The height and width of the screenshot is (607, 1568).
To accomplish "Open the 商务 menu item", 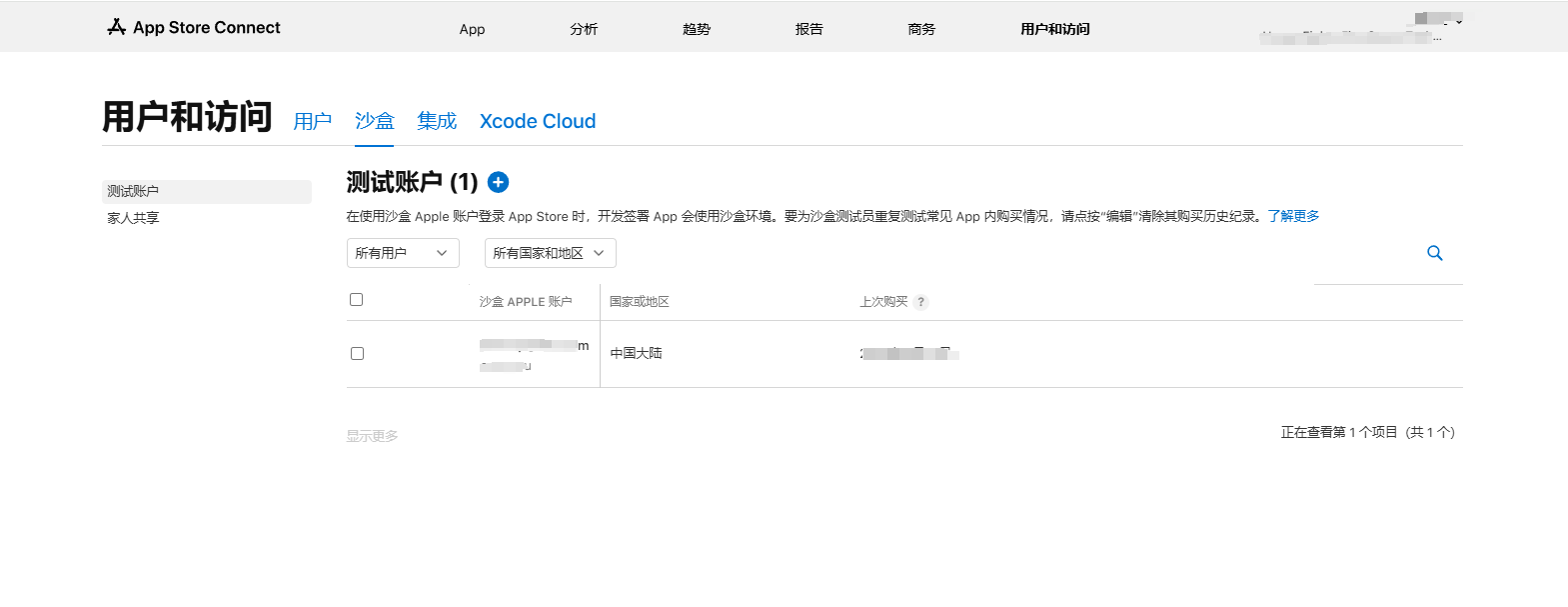I will coord(921,29).
